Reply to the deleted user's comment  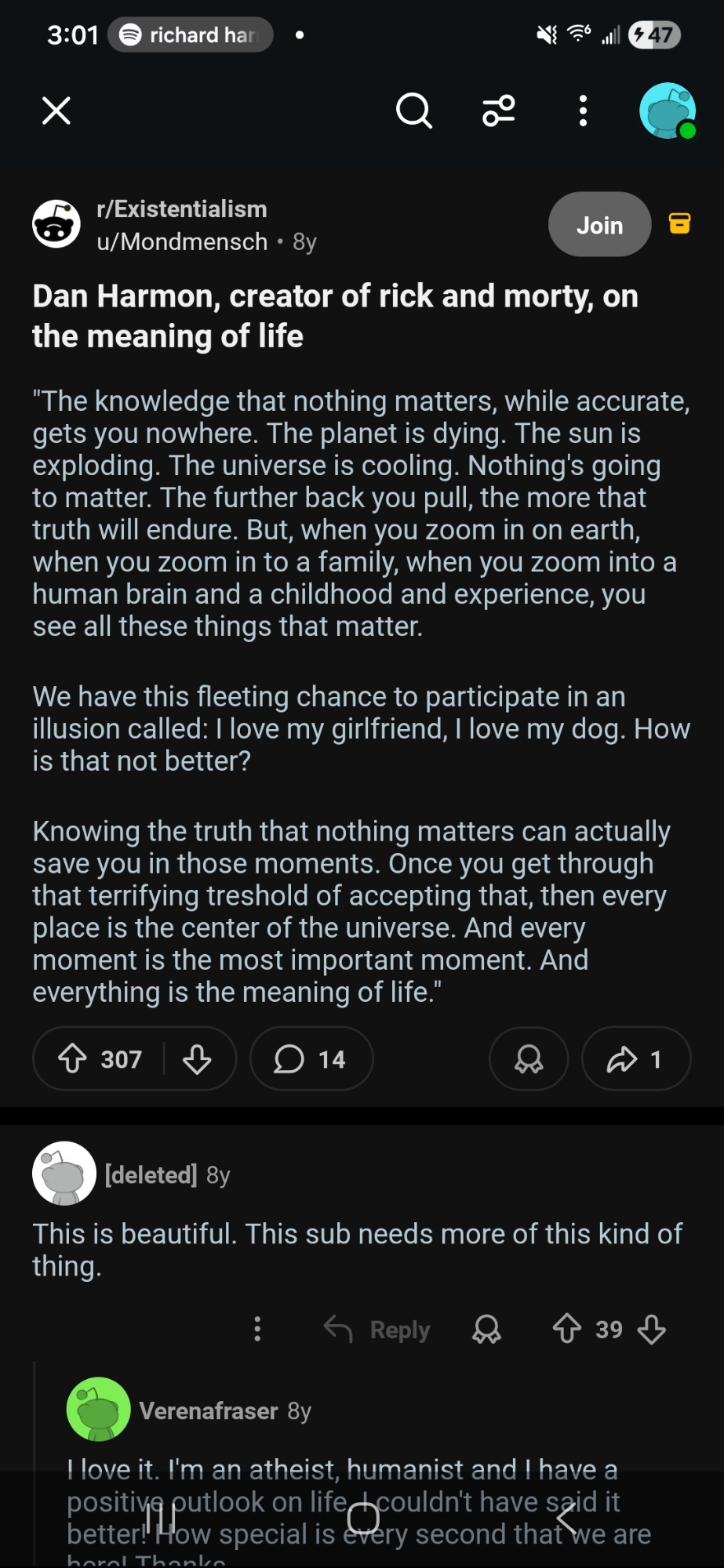(377, 1330)
